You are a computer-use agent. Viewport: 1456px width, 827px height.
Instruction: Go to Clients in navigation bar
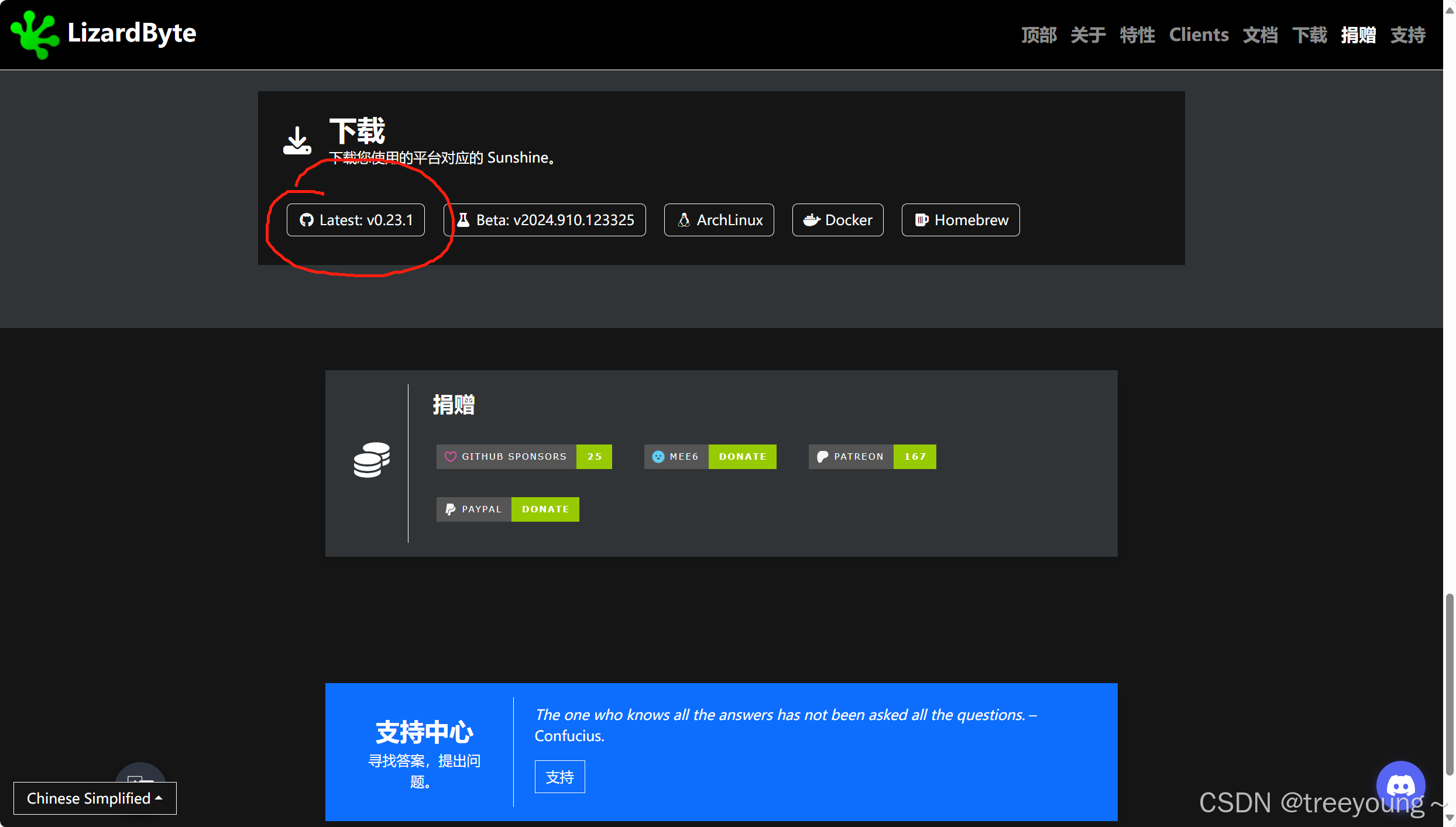click(1199, 35)
